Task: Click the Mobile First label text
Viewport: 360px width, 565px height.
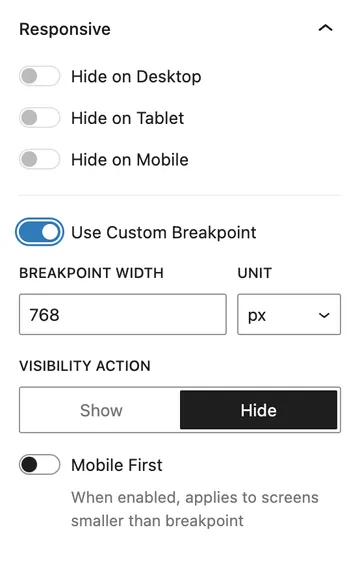Action: pyautogui.click(x=117, y=465)
